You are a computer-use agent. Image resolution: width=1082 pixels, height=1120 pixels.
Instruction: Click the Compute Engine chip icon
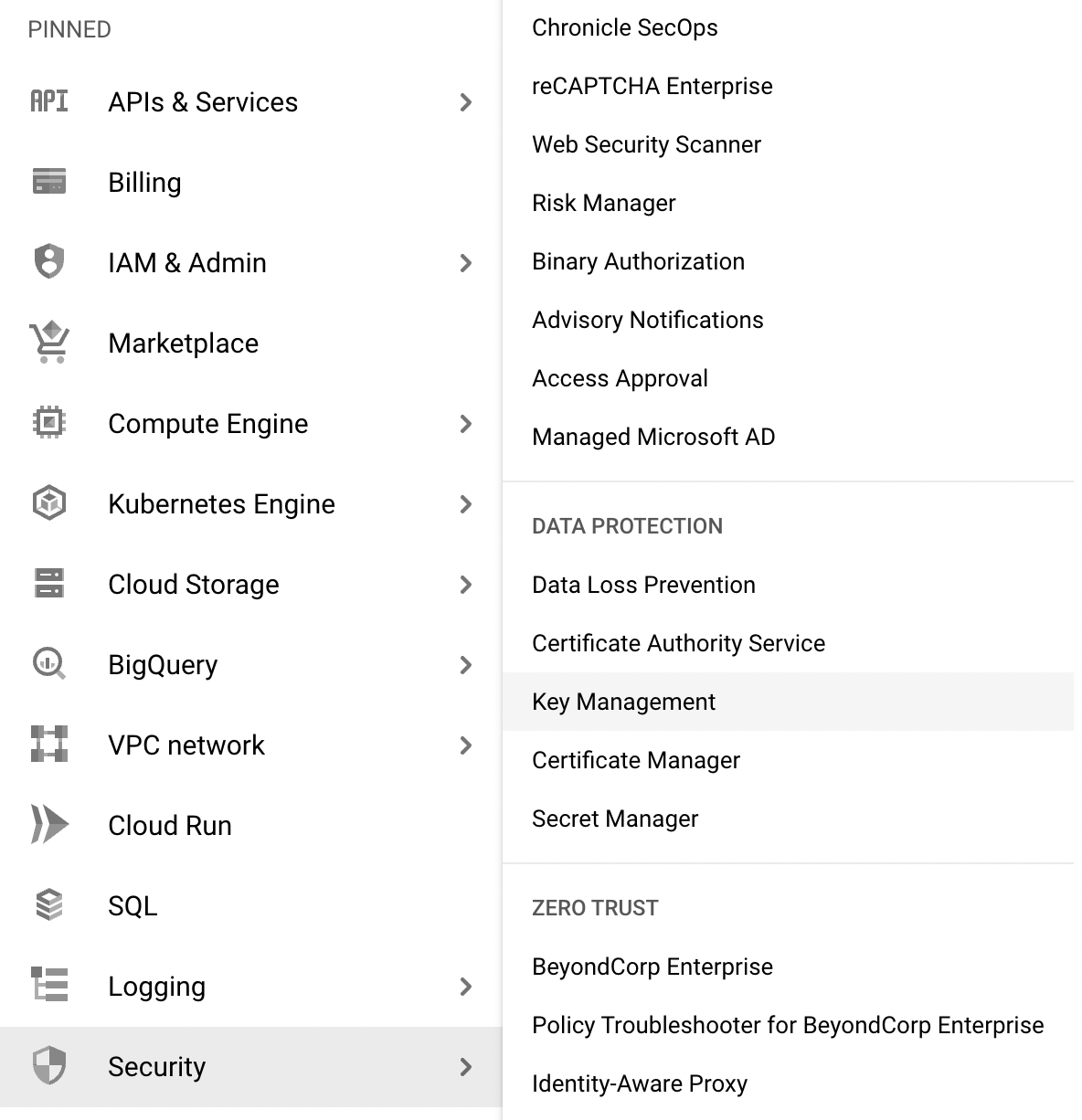[x=49, y=422]
